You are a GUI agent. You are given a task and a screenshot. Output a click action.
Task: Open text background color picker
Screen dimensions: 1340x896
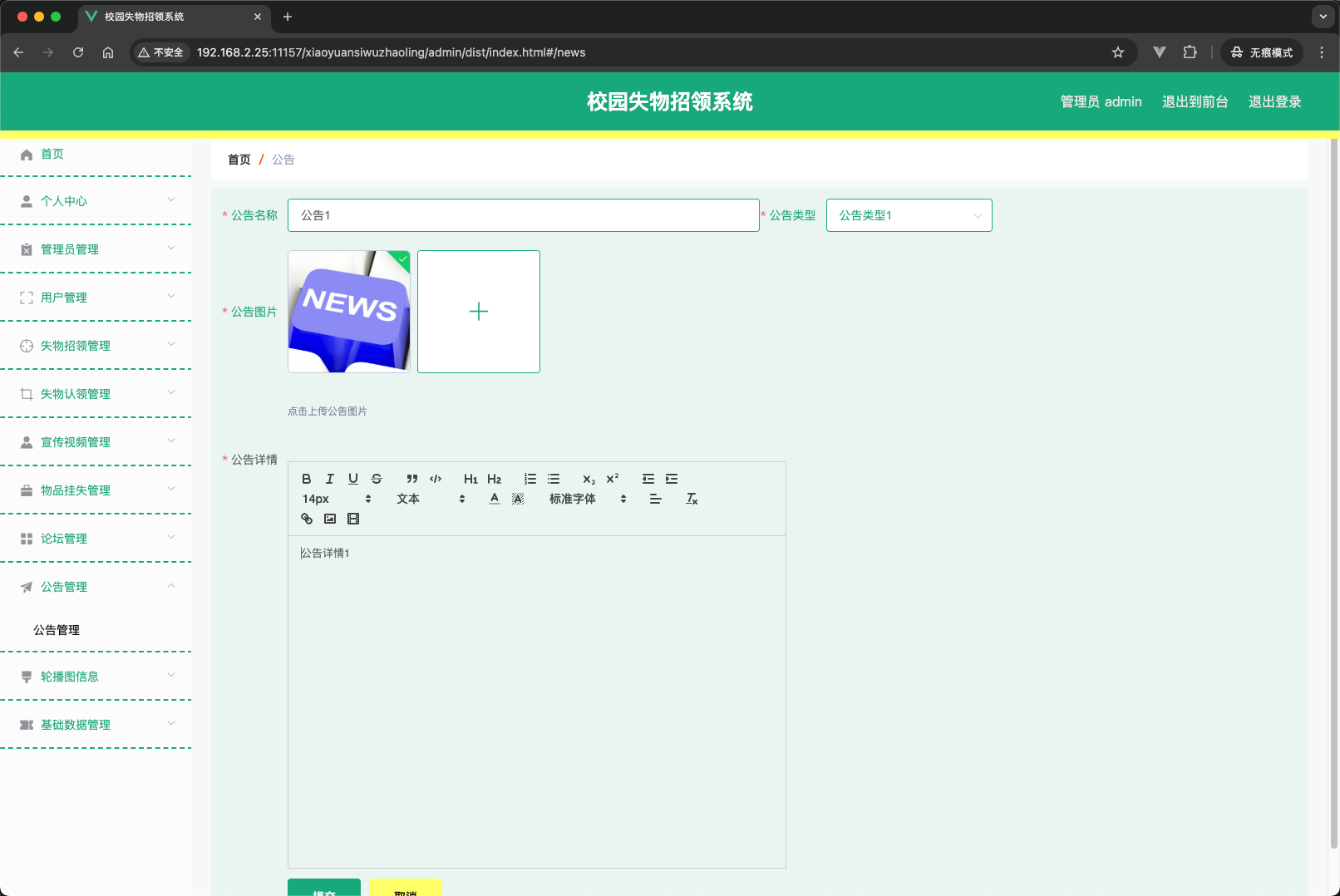518,499
